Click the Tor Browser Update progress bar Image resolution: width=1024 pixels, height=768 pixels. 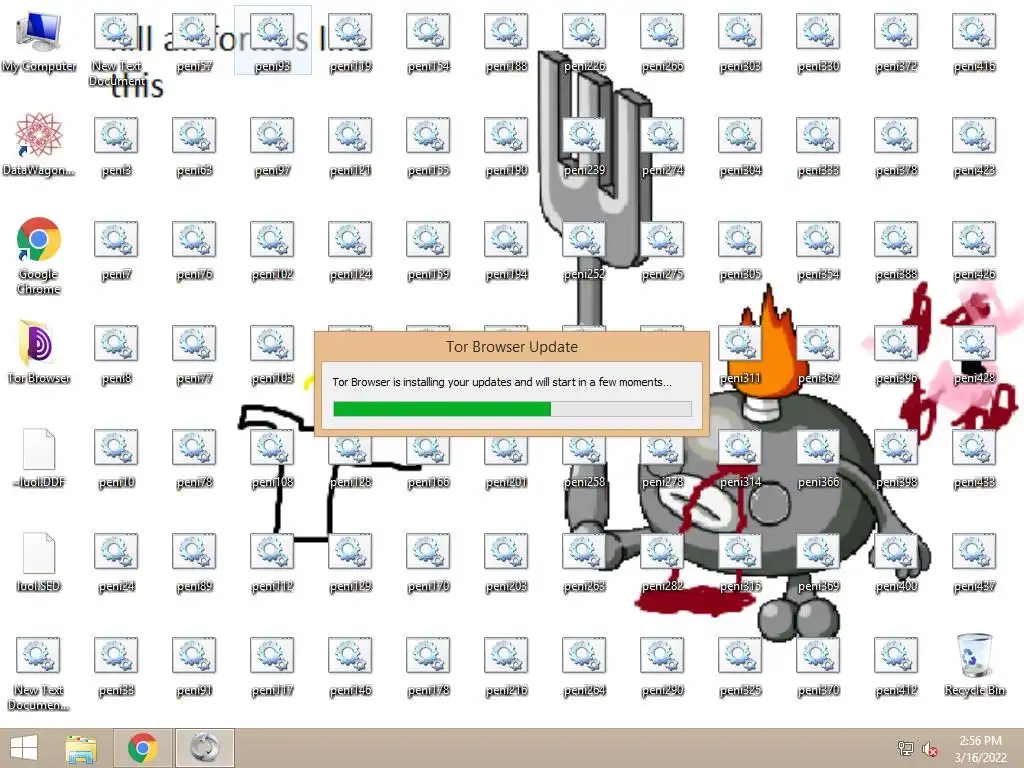click(x=512, y=409)
